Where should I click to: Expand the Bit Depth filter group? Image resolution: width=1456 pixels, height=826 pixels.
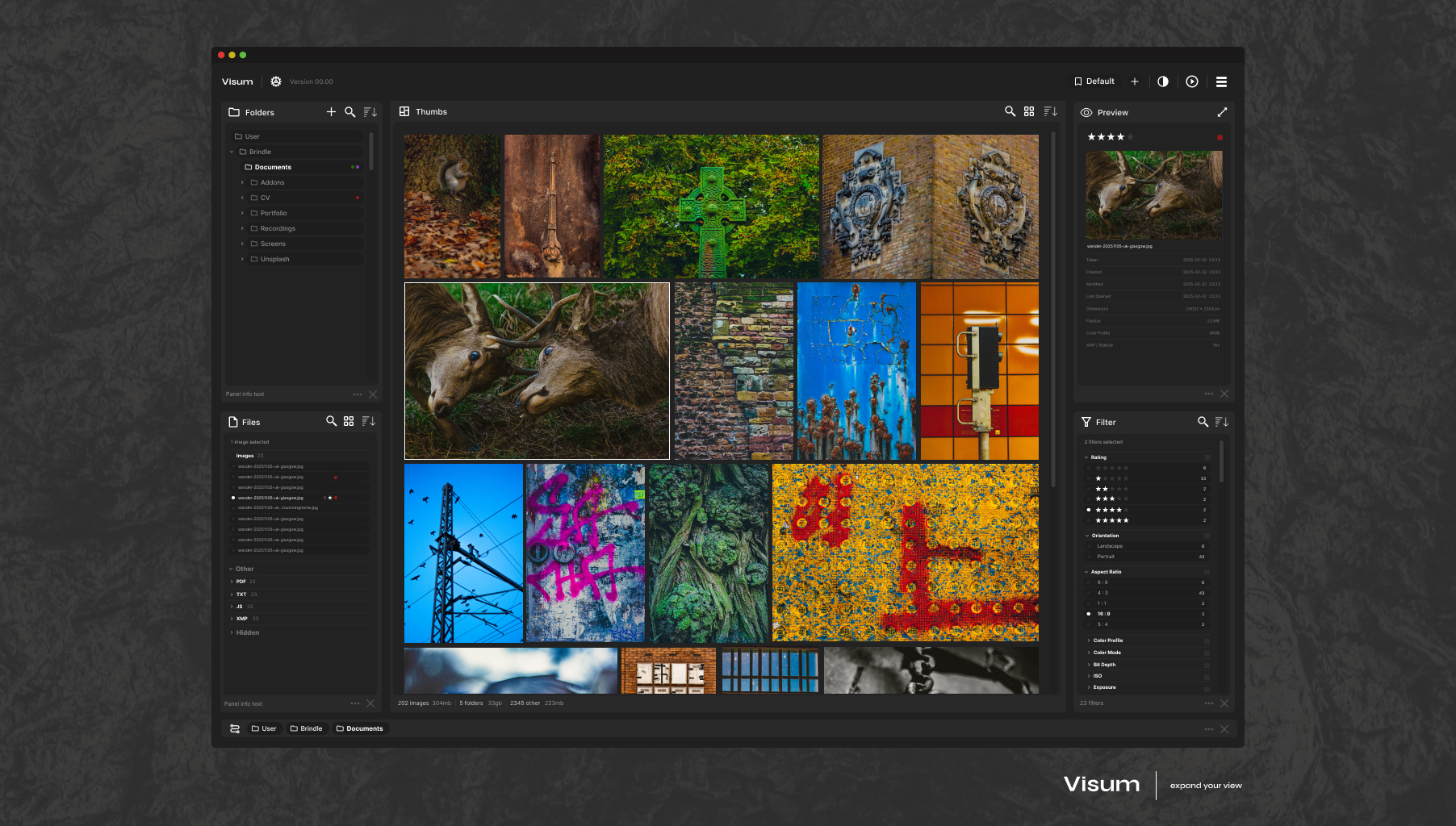click(x=1089, y=665)
